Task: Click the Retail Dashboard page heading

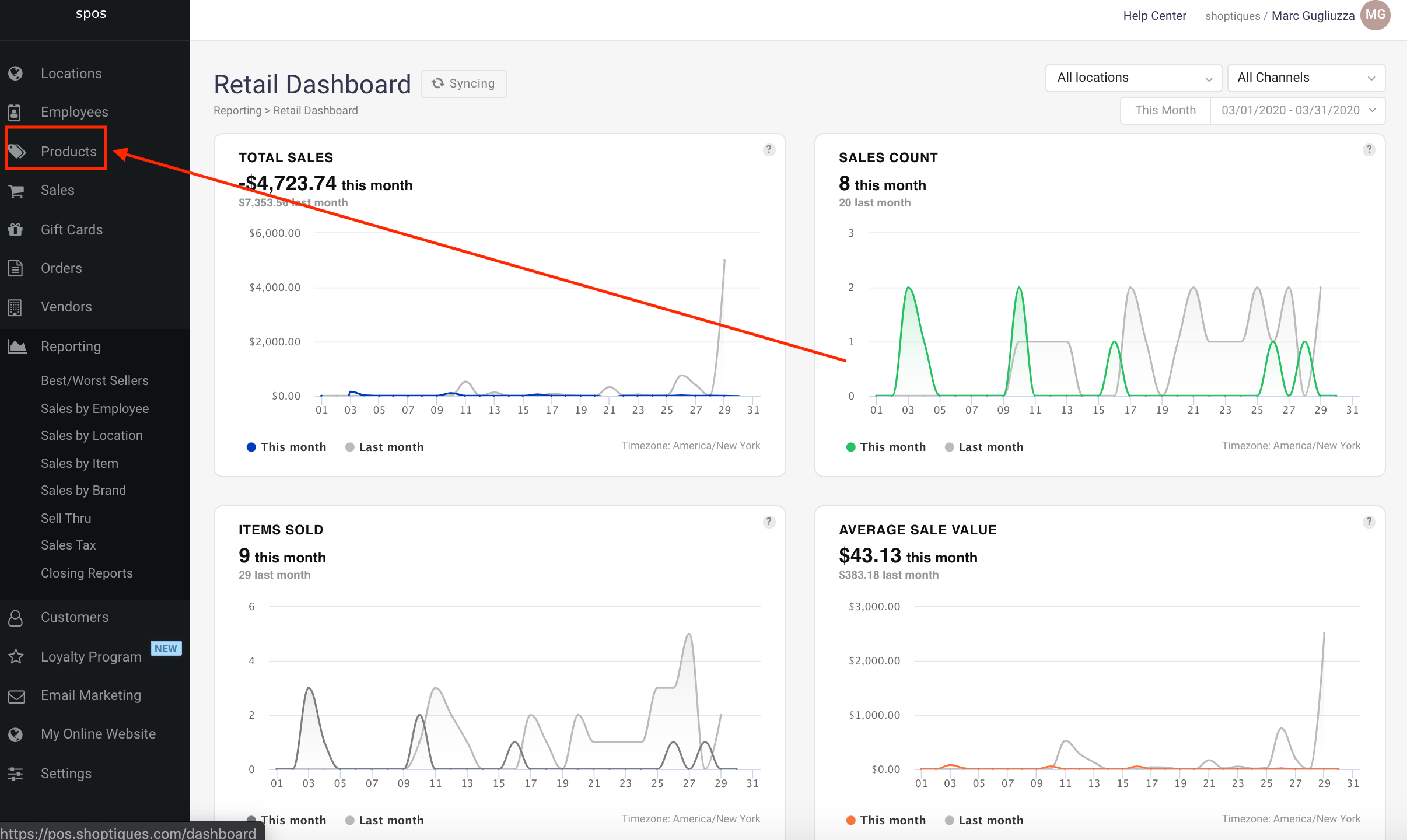Action: tap(313, 84)
